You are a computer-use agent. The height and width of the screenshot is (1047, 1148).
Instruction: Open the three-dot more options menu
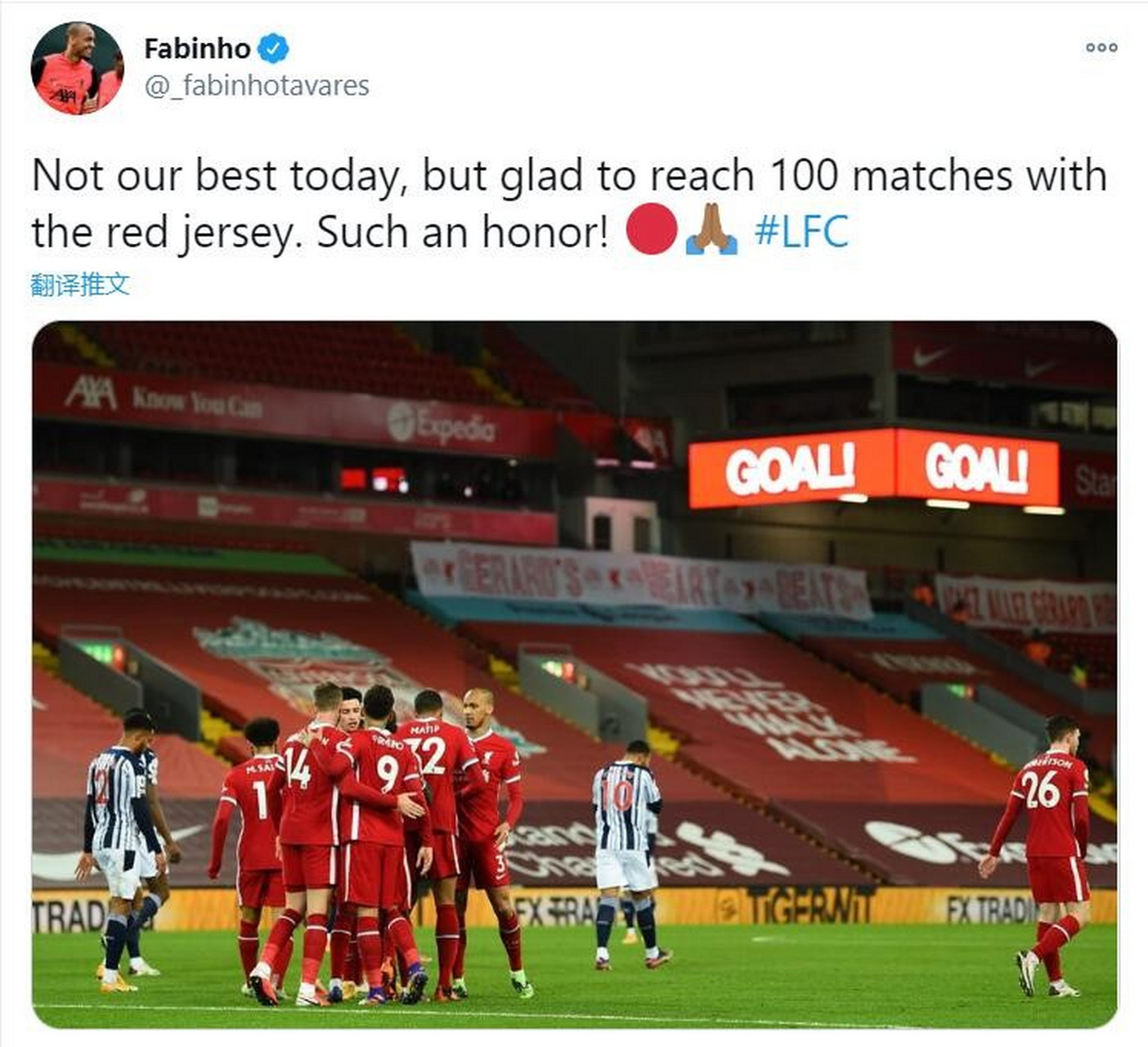1101,47
